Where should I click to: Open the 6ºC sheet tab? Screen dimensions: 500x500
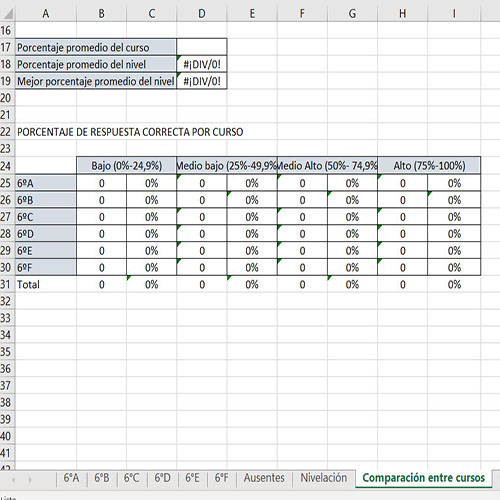point(132,478)
